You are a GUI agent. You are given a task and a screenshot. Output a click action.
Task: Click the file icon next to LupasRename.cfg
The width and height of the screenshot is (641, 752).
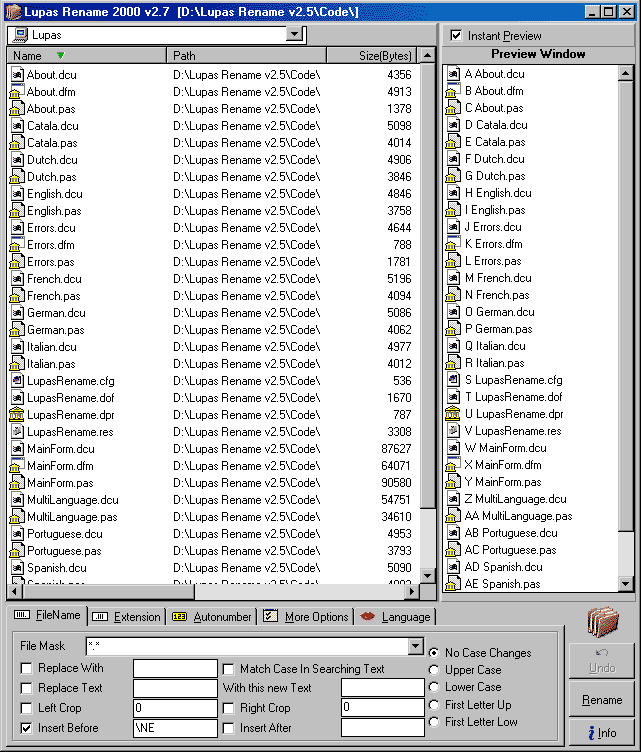16,381
